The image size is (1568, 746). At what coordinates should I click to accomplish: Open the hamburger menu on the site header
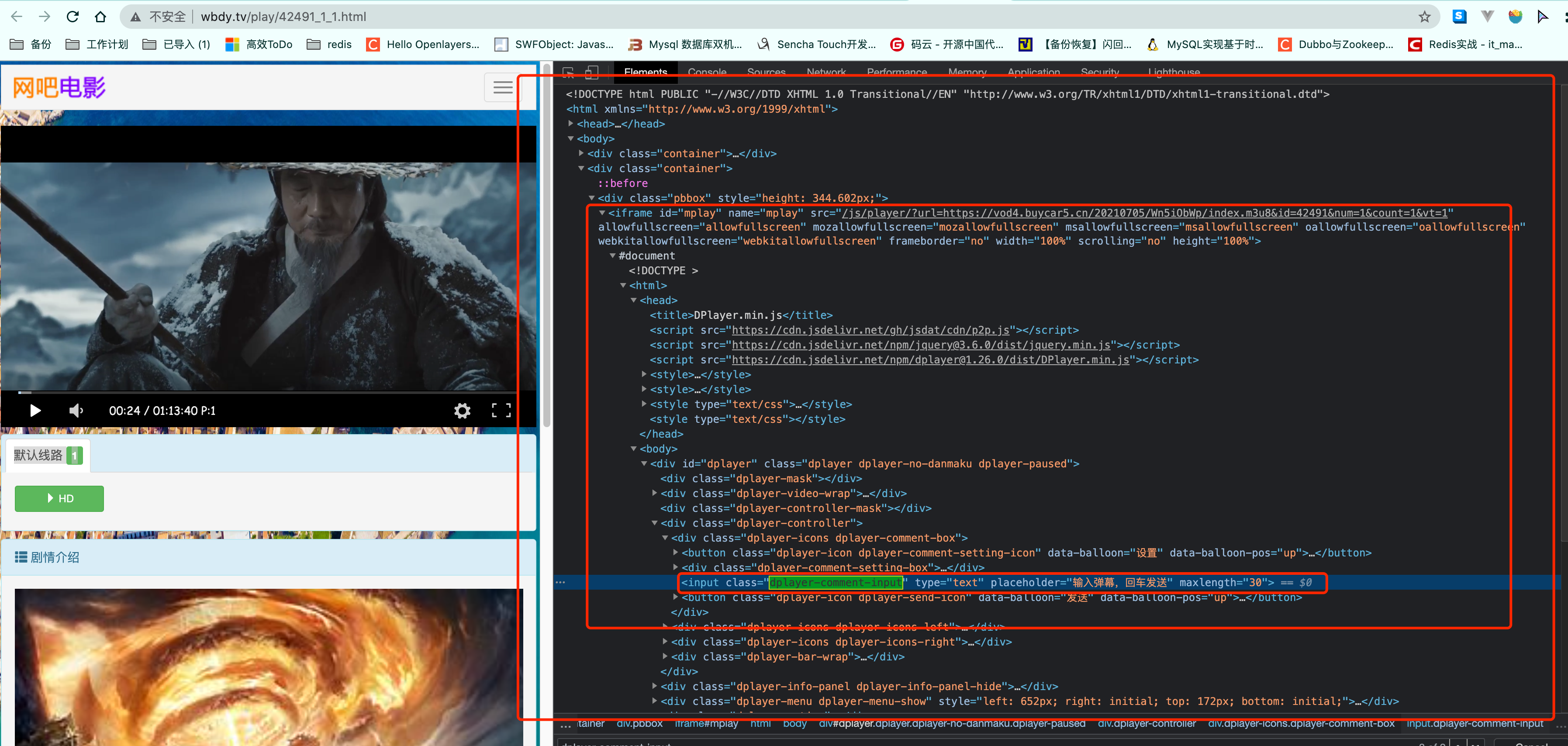click(502, 88)
